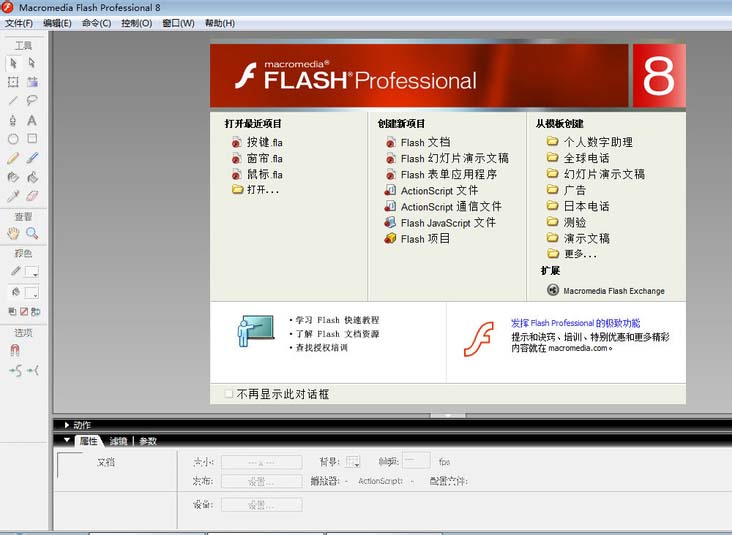Open the 窗口(W) menu
Viewport: 732px width, 535px height.
tap(178, 23)
